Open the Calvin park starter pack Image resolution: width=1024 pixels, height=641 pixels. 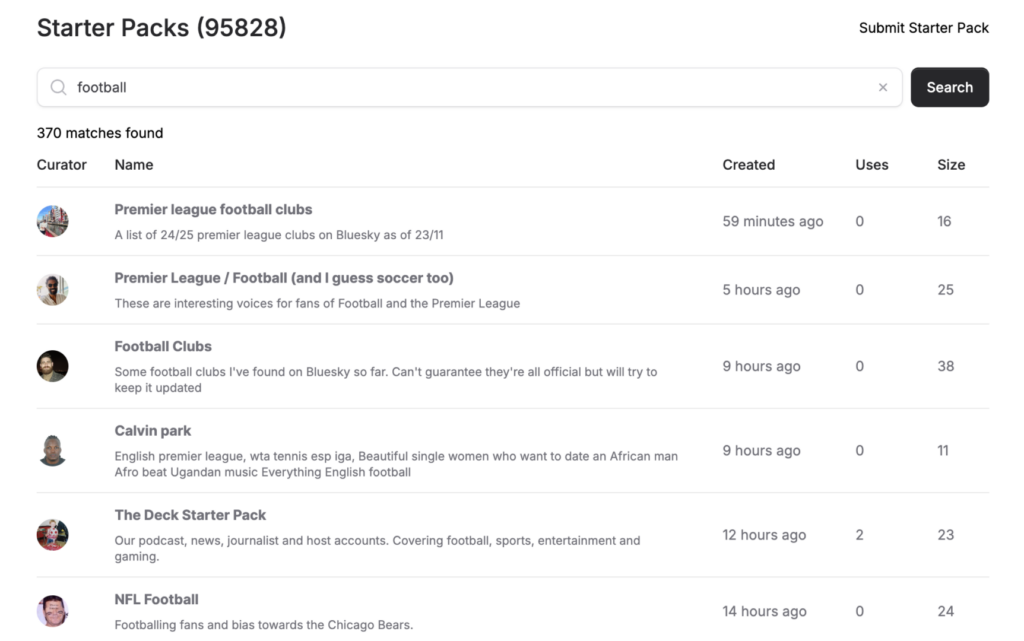point(153,431)
